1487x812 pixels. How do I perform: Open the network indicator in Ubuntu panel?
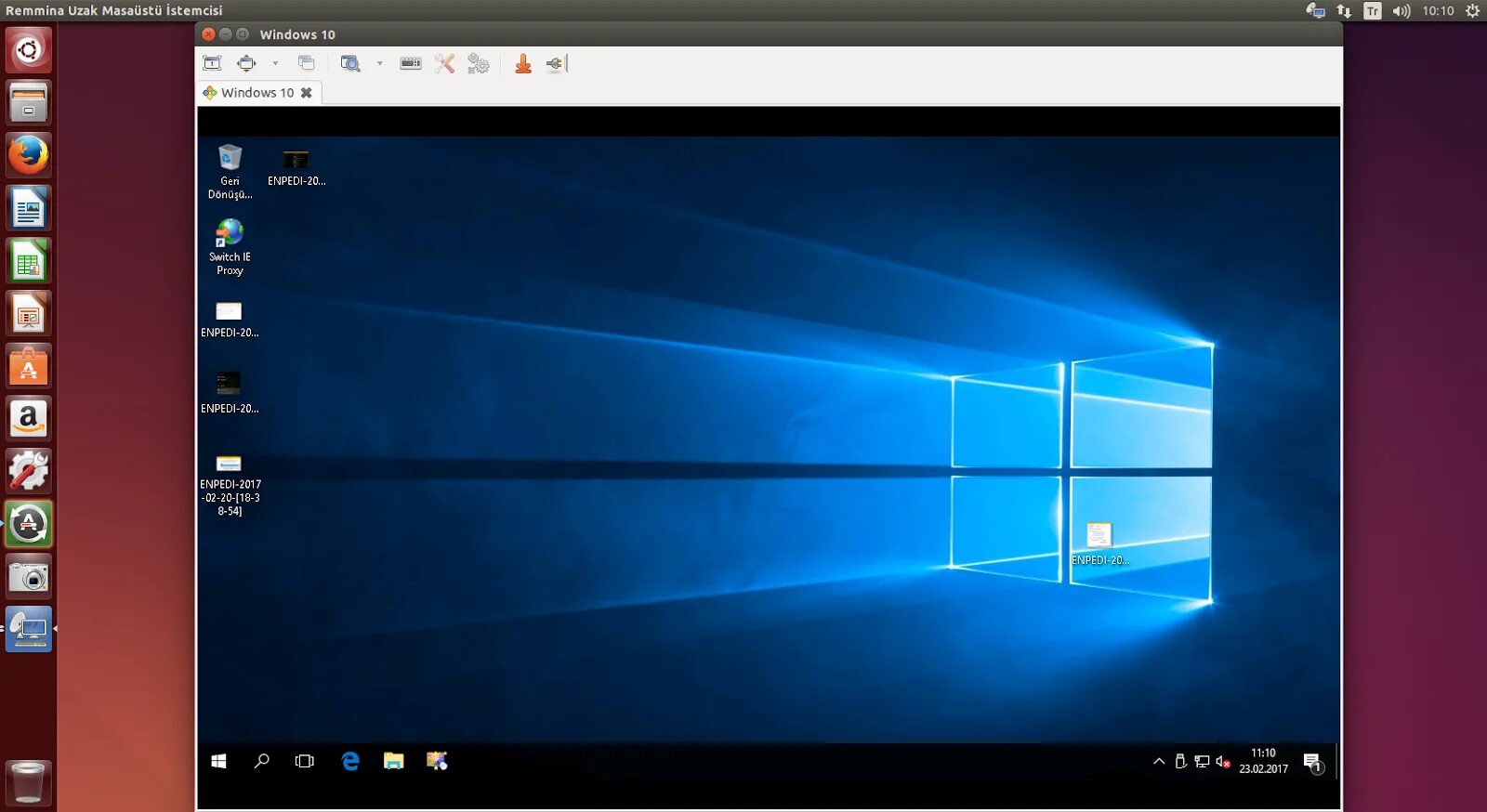click(1344, 11)
